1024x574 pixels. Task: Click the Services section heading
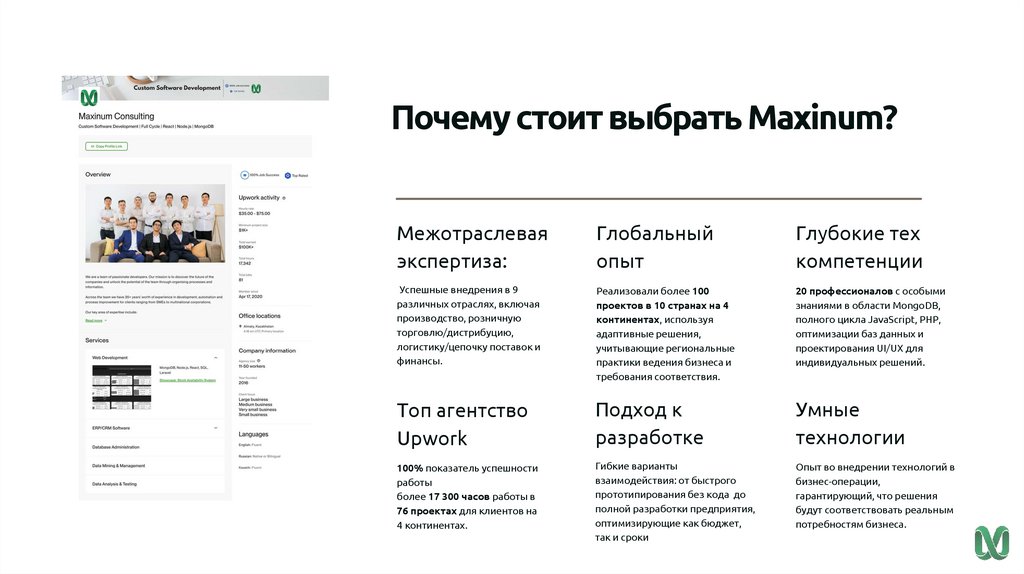click(x=97, y=340)
